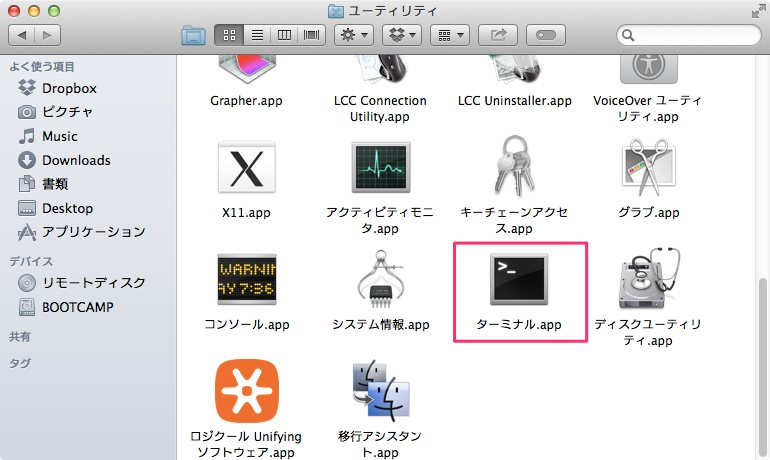Click the X11.app file name
Screen dimensions: 770x460
pyautogui.click(x=246, y=213)
